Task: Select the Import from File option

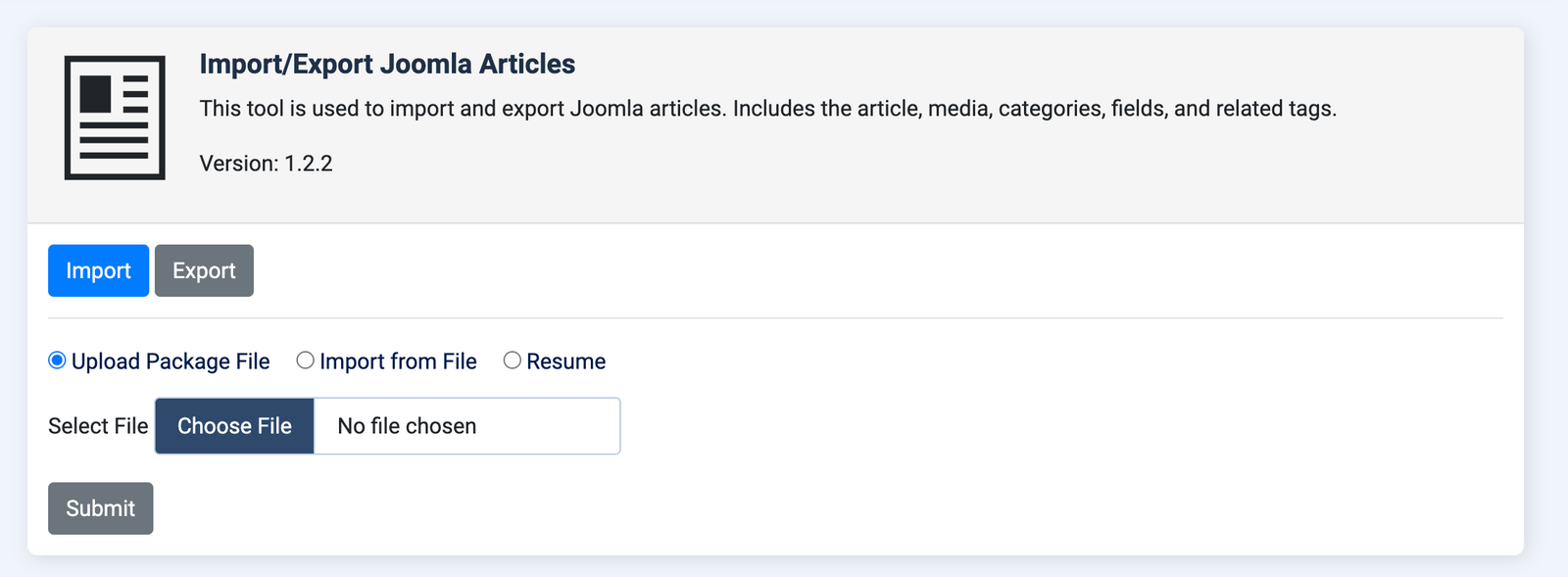Action: pos(306,361)
